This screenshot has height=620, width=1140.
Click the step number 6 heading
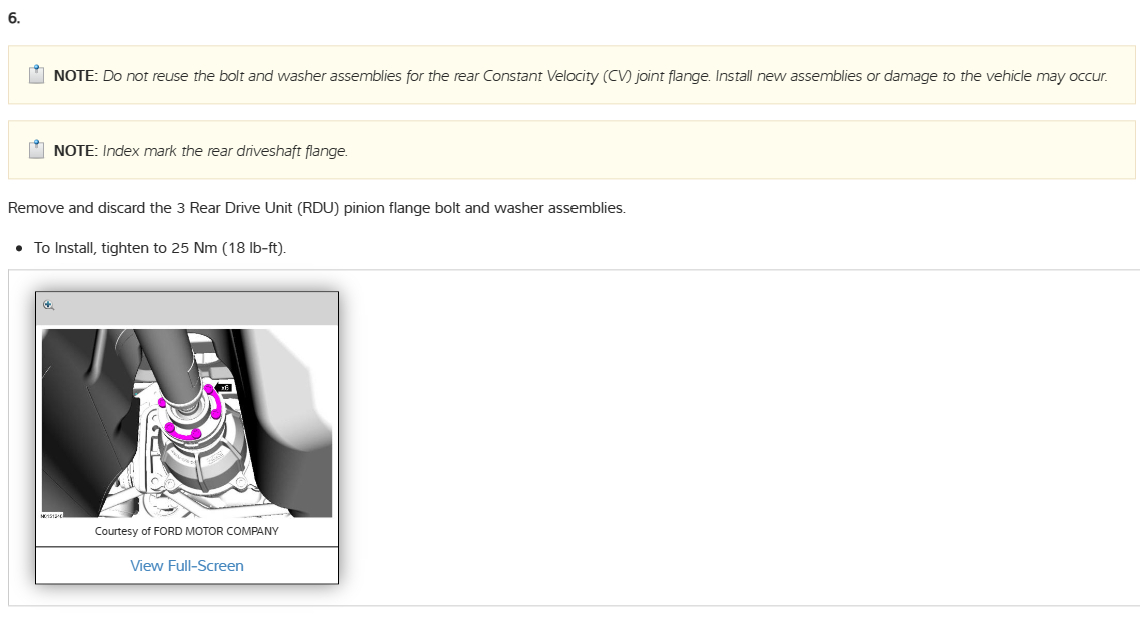tap(14, 18)
